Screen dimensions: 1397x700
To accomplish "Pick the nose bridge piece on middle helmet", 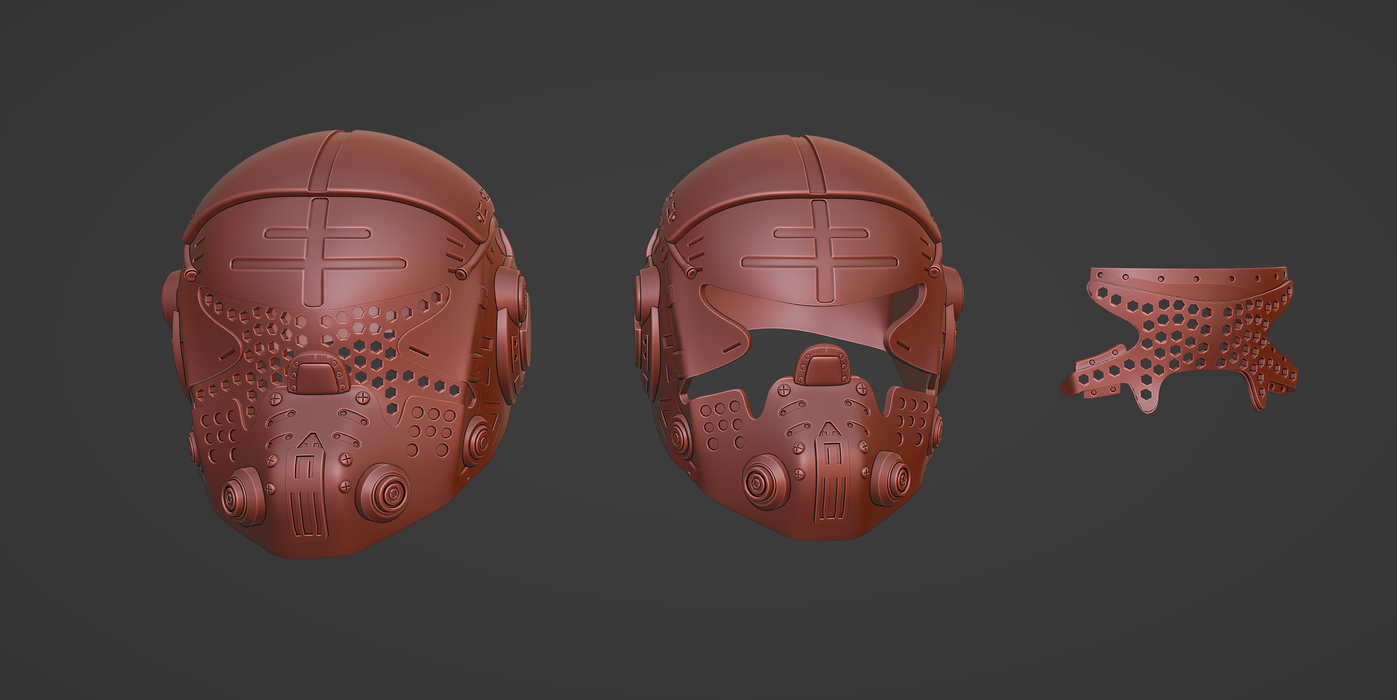I will pyautogui.click(x=824, y=364).
